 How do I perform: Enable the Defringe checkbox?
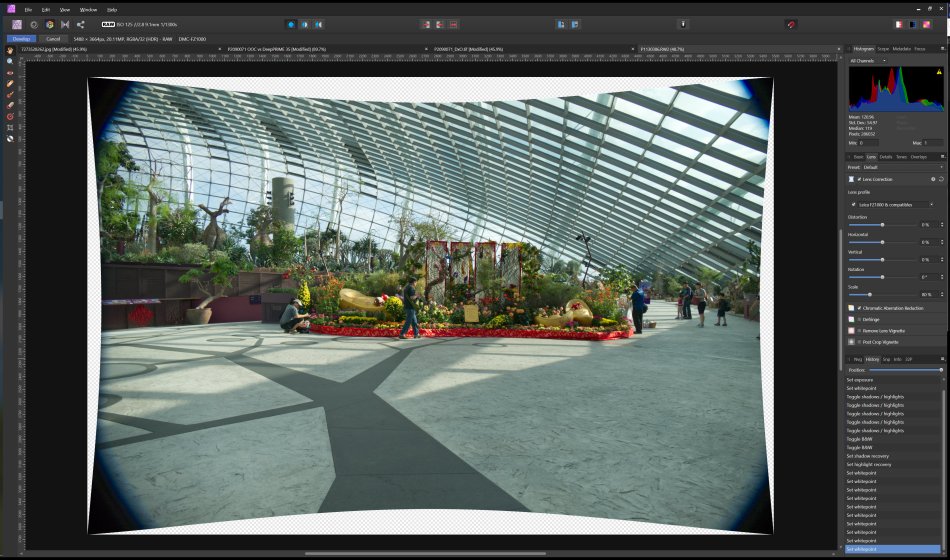(x=859, y=319)
